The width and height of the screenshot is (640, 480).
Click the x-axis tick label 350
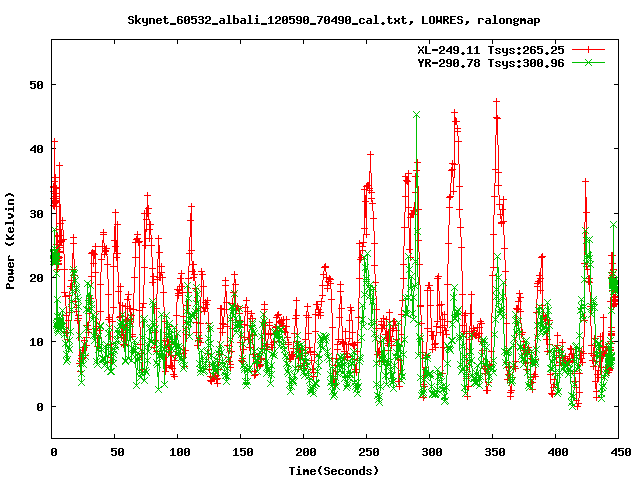(495, 452)
